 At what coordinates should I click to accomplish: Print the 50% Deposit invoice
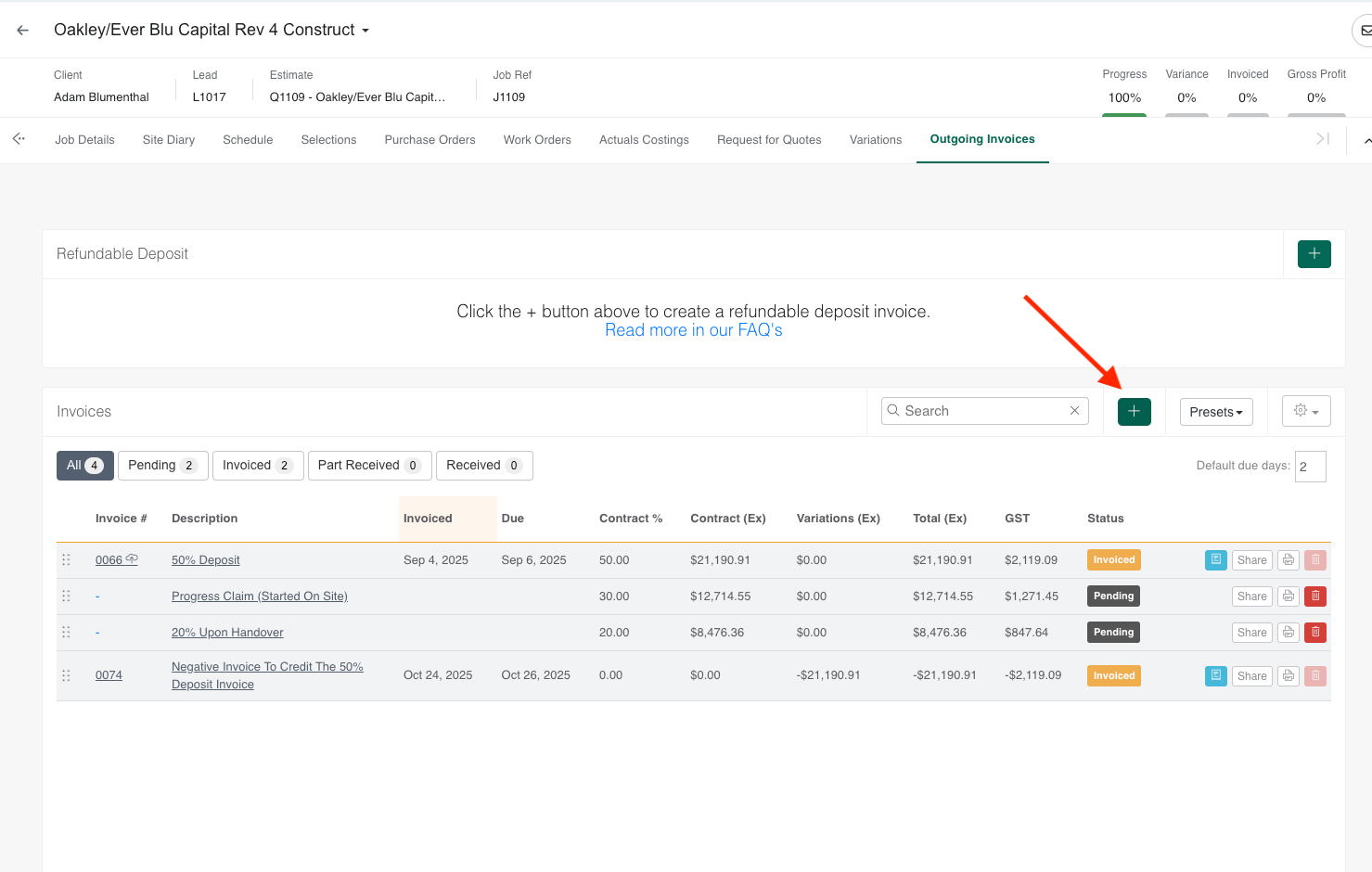1288,560
